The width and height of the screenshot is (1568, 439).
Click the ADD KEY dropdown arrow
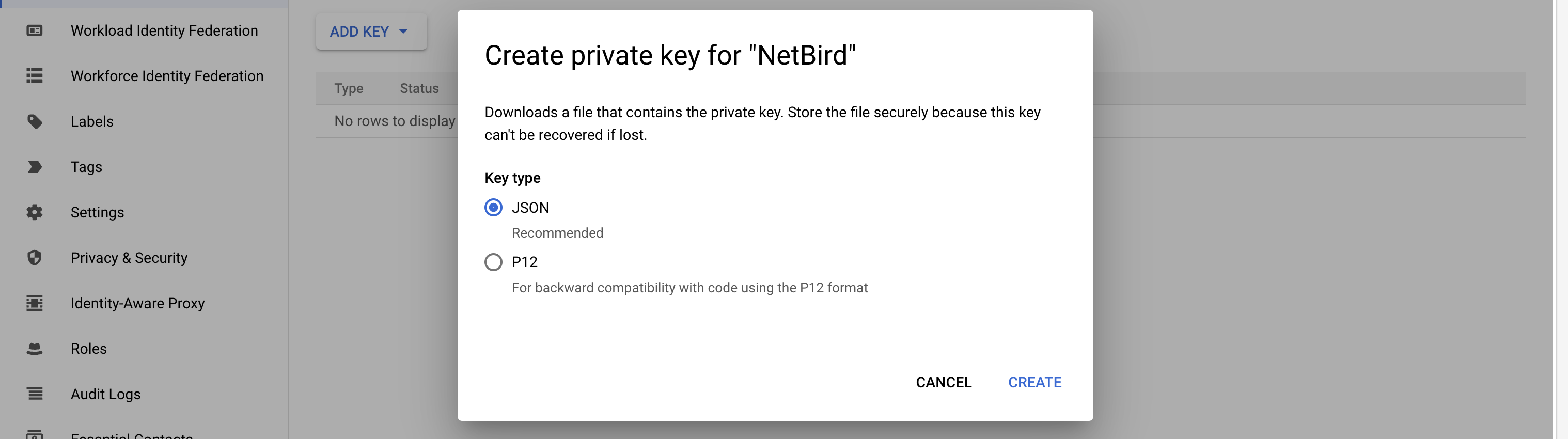coord(403,32)
